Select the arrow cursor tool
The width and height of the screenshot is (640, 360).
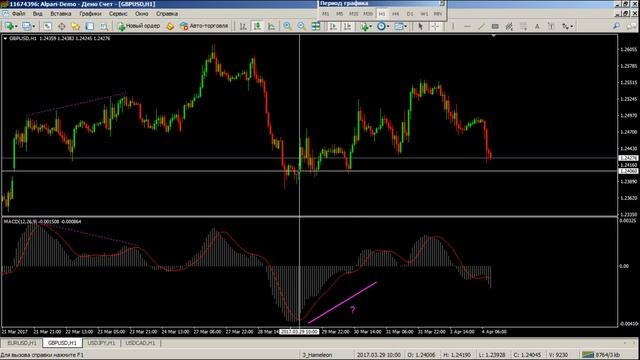420,26
